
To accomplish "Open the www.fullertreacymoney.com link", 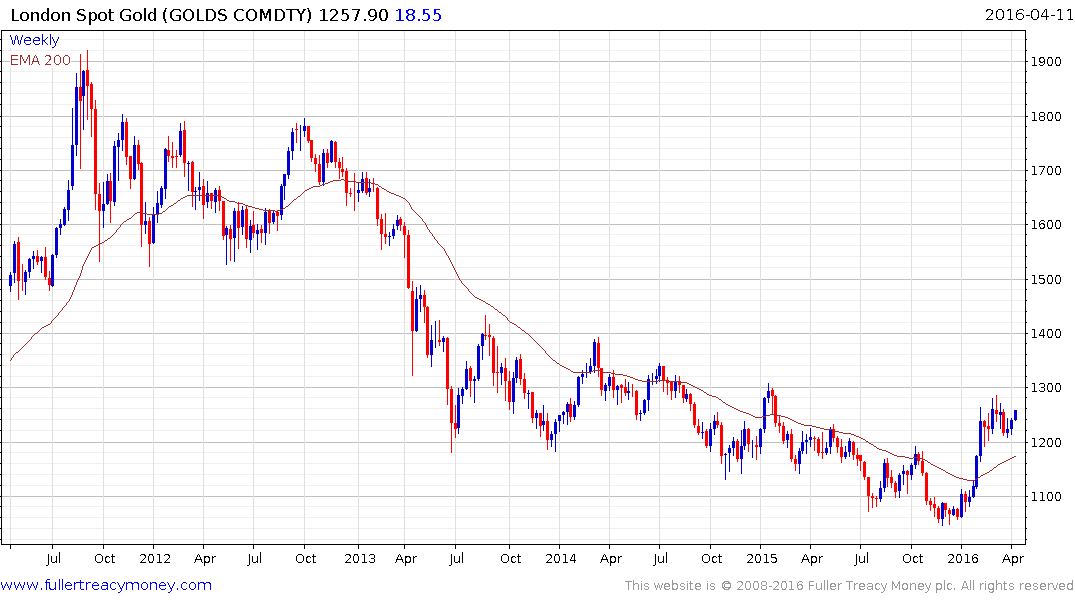I will pyautogui.click(x=106, y=585).
